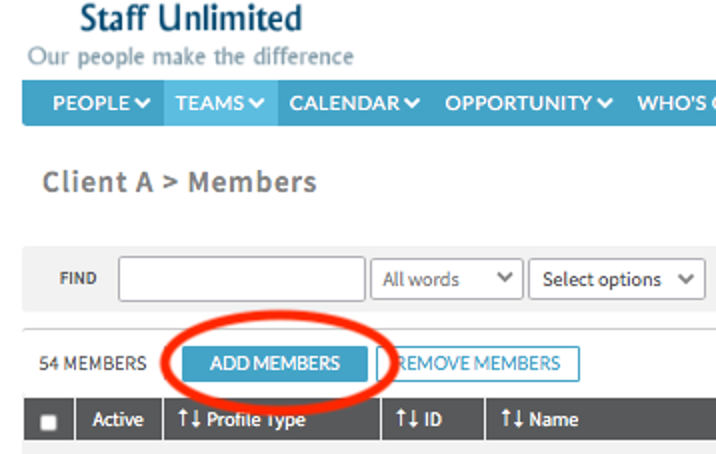
Task: Expand the TEAMS menu
Action: click(221, 103)
